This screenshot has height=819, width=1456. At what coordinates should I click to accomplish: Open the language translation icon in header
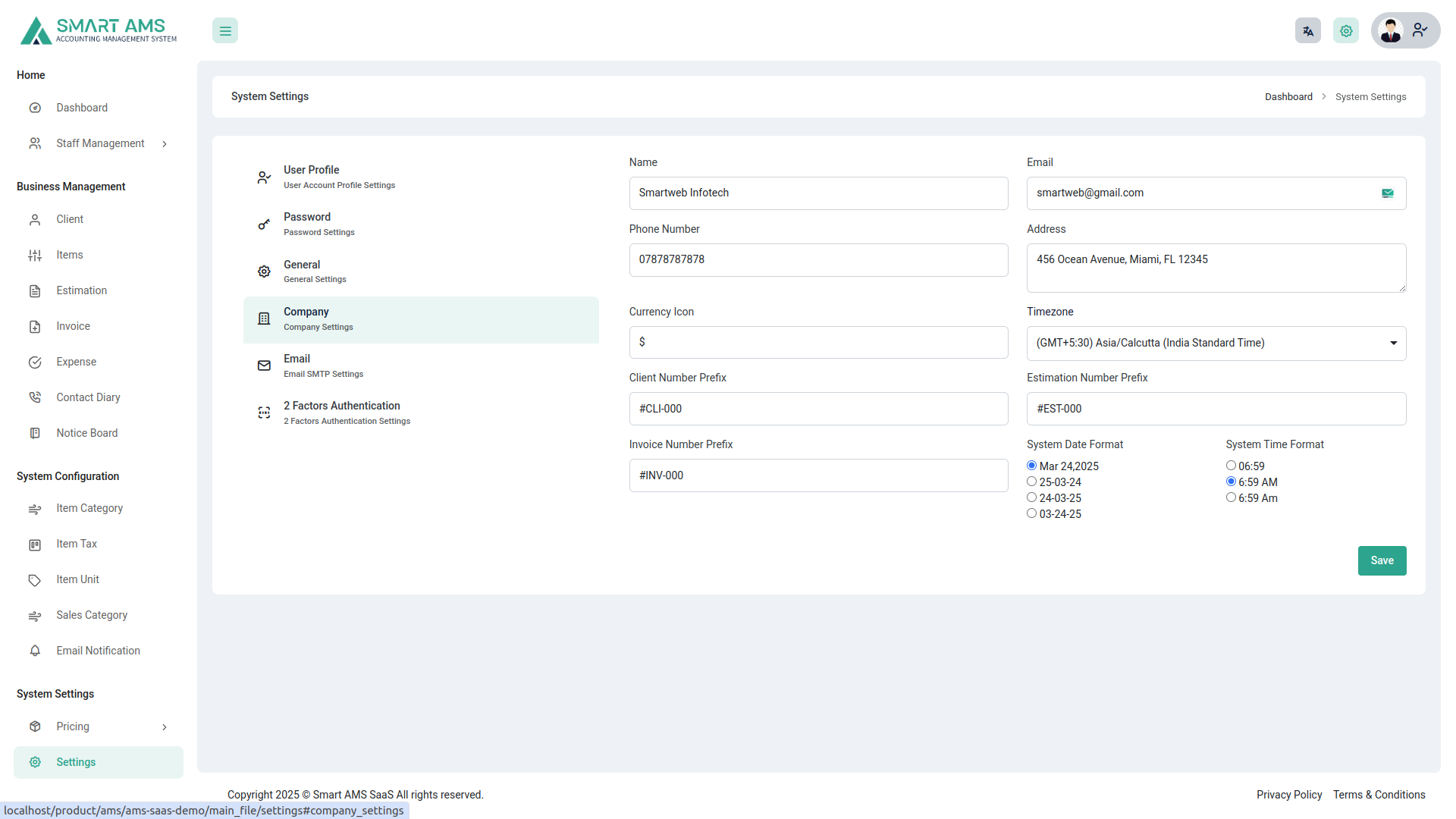coord(1307,30)
